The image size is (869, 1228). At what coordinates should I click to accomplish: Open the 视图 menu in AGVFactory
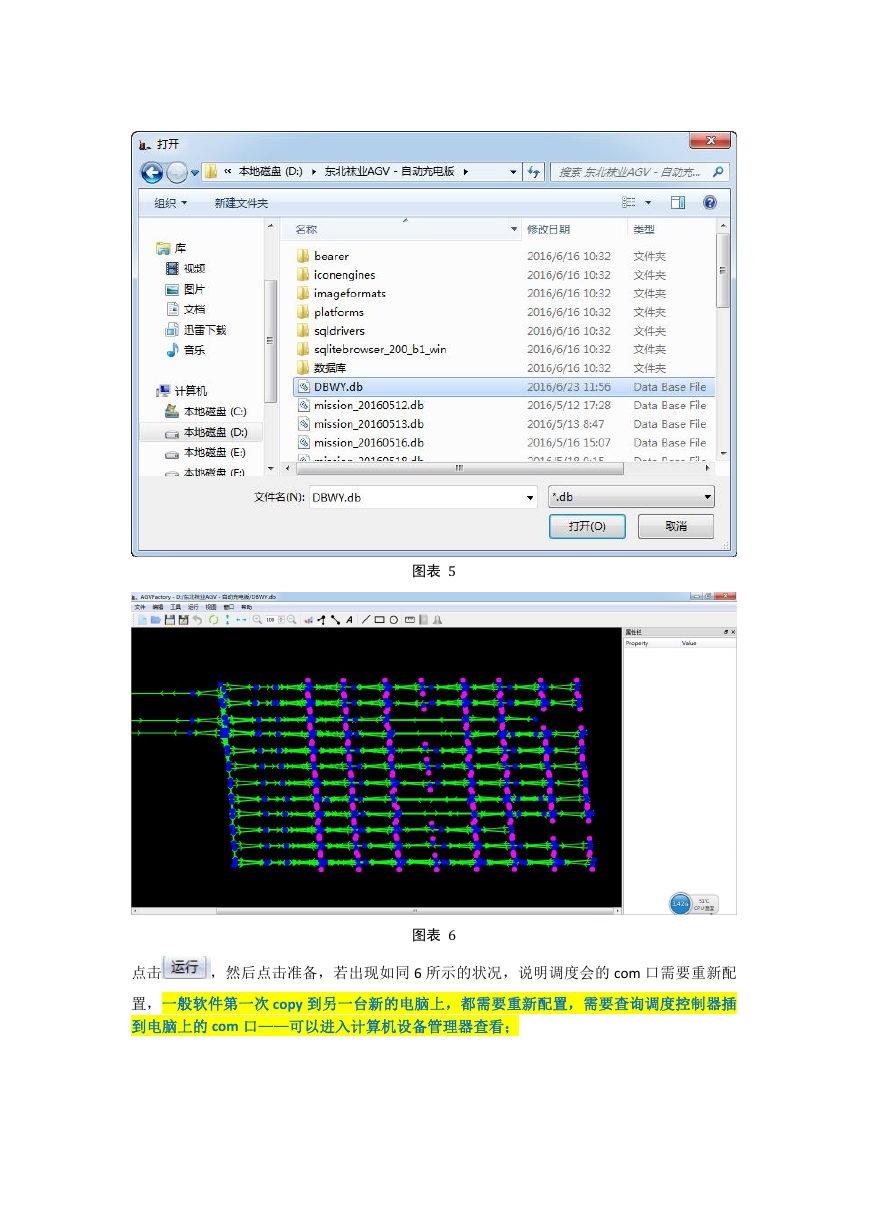tap(211, 607)
